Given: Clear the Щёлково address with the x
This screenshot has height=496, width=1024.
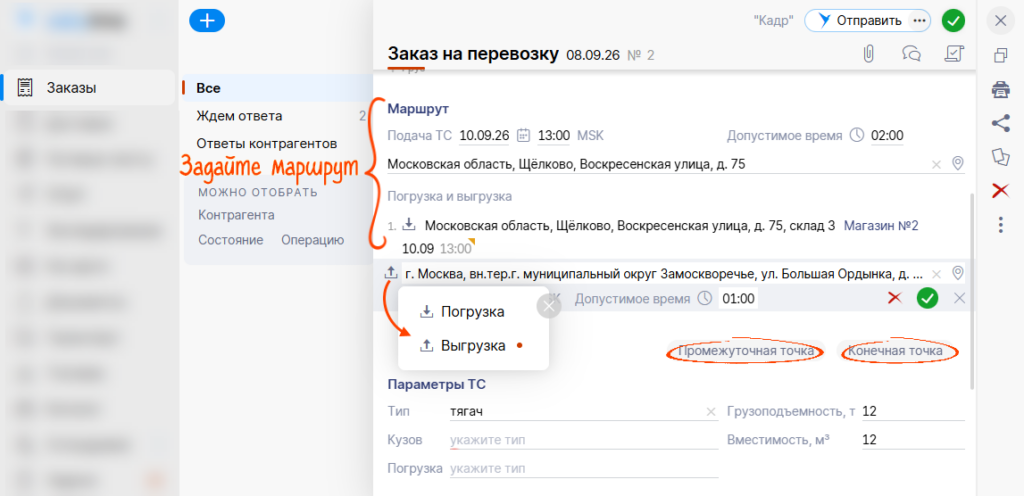Looking at the screenshot, I should point(936,164).
